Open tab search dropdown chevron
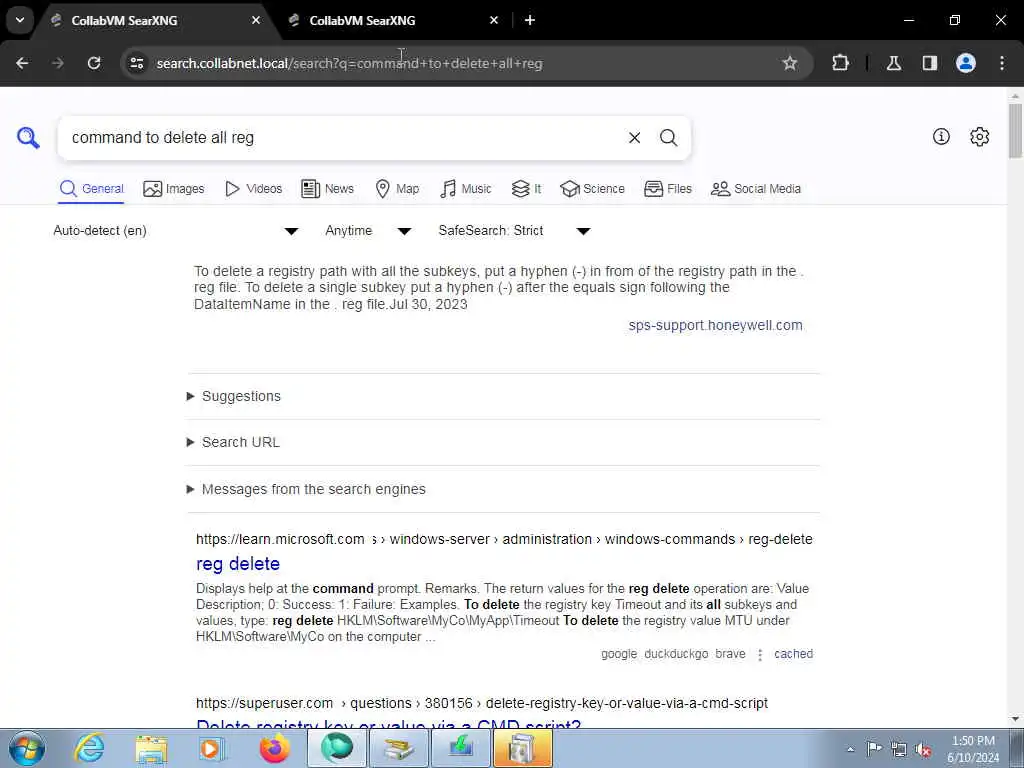1024x768 pixels. point(20,20)
